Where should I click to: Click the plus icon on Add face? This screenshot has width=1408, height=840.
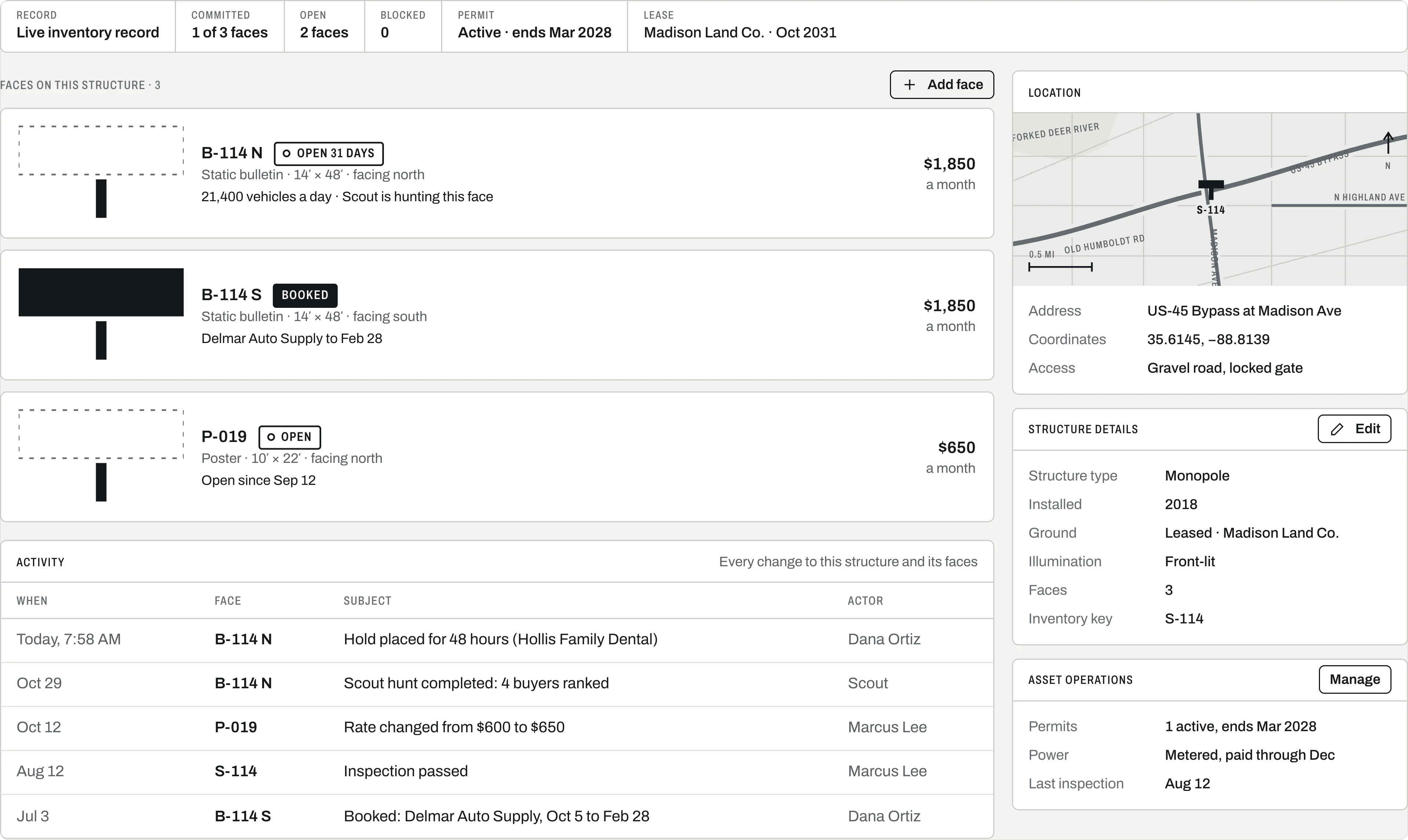909,85
